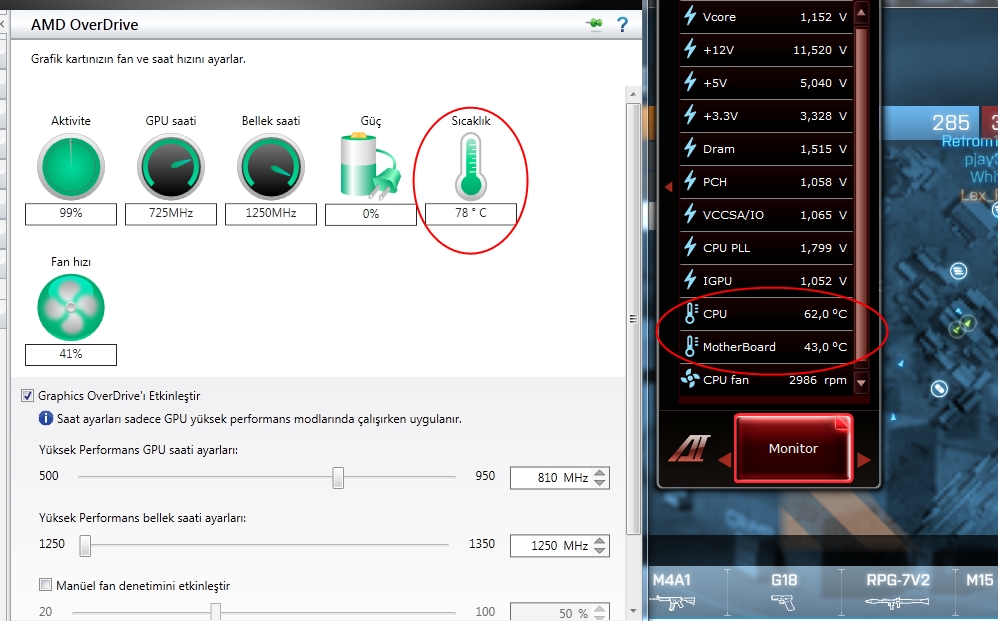Decrease memory clock MHz with down stepper
The image size is (998, 621).
tap(600, 551)
